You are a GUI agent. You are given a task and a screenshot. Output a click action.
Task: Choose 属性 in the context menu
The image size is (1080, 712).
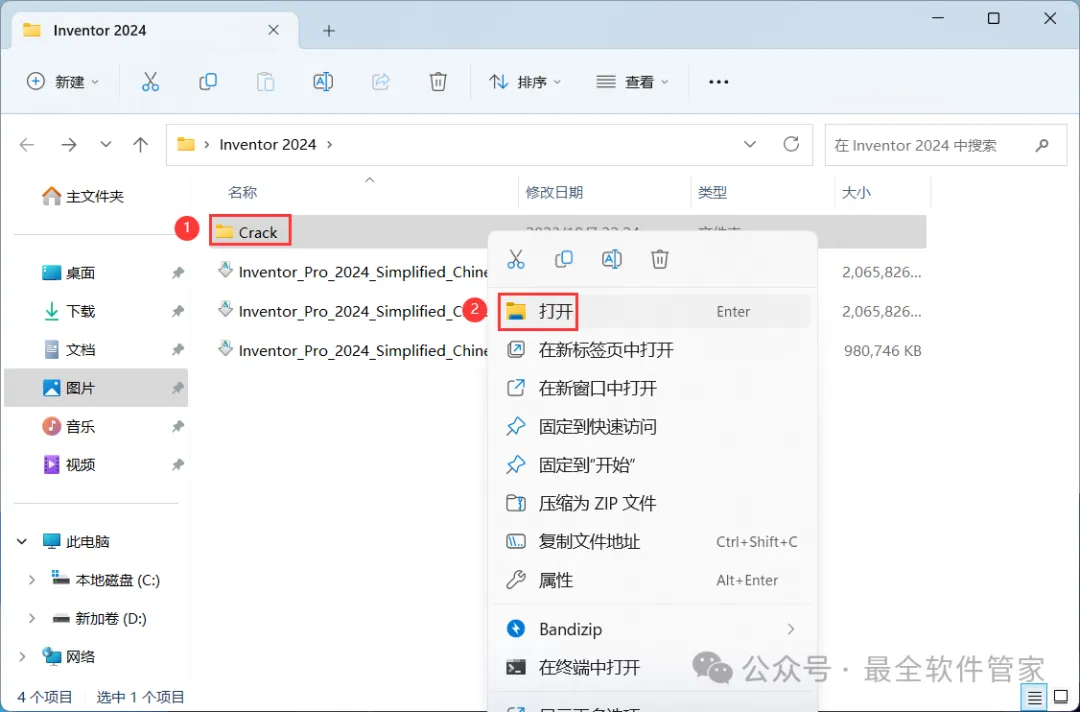tap(653, 580)
